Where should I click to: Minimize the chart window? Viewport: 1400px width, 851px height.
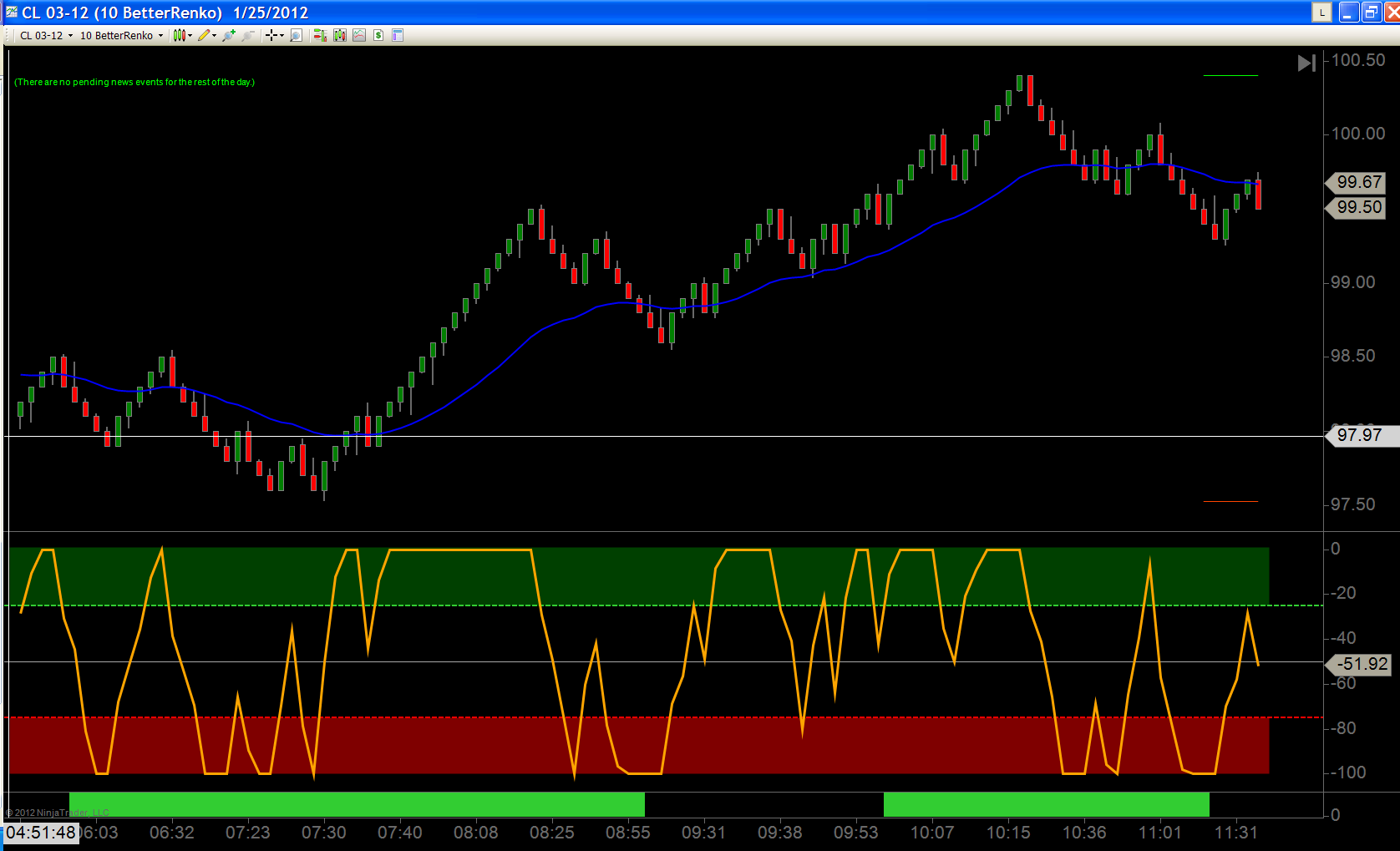(1348, 12)
